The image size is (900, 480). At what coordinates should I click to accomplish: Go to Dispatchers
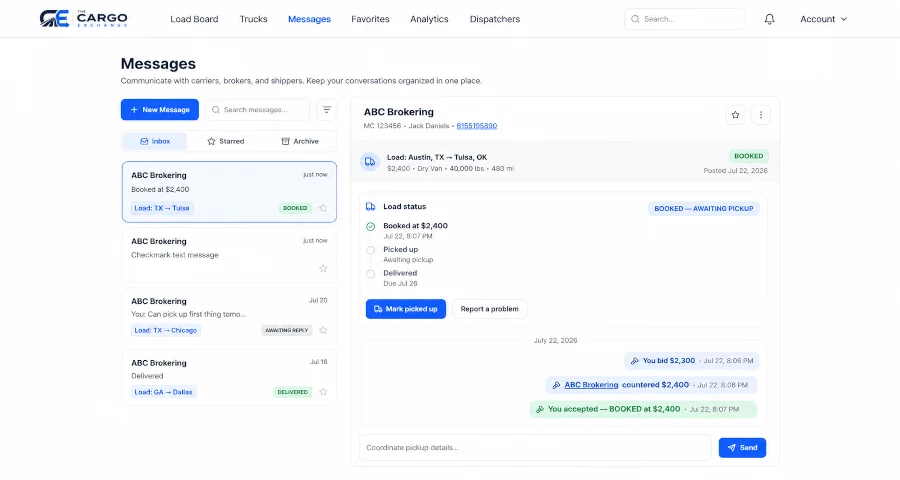pos(495,19)
